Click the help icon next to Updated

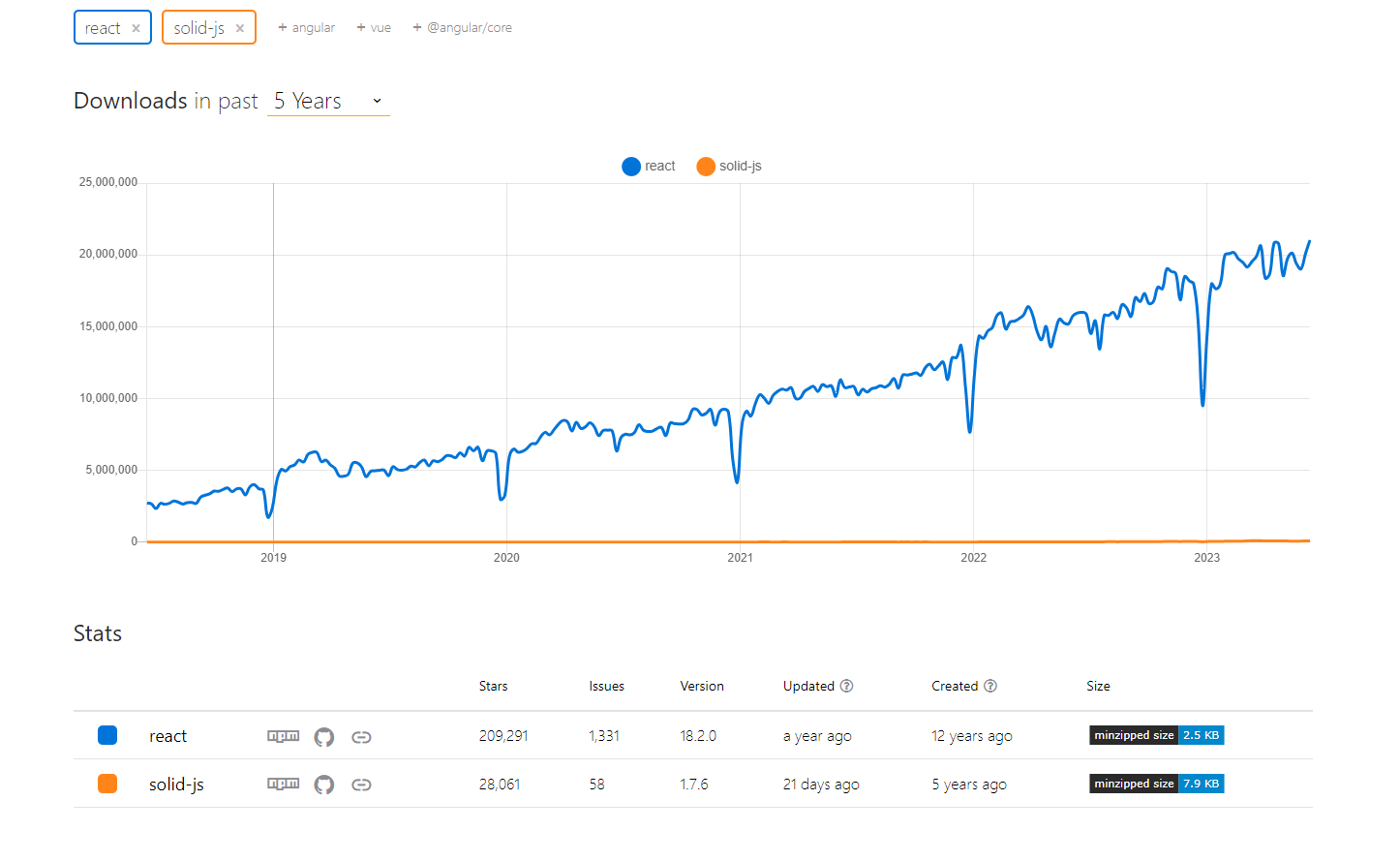pyautogui.click(x=846, y=686)
